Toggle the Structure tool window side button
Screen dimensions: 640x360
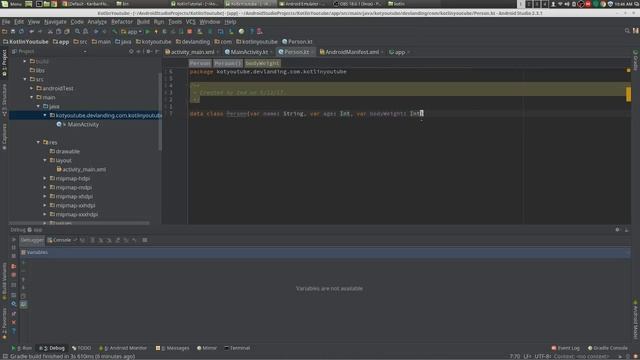4,100
